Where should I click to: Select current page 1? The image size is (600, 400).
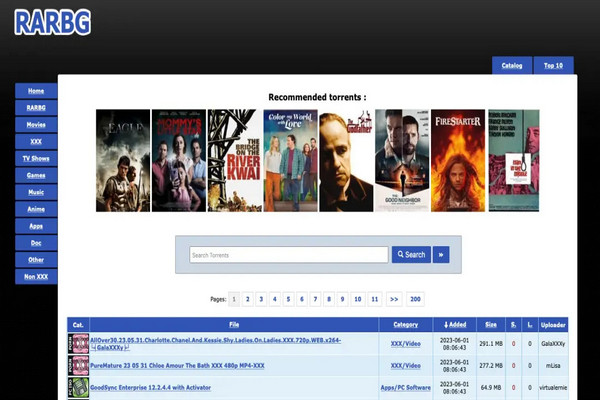click(234, 299)
